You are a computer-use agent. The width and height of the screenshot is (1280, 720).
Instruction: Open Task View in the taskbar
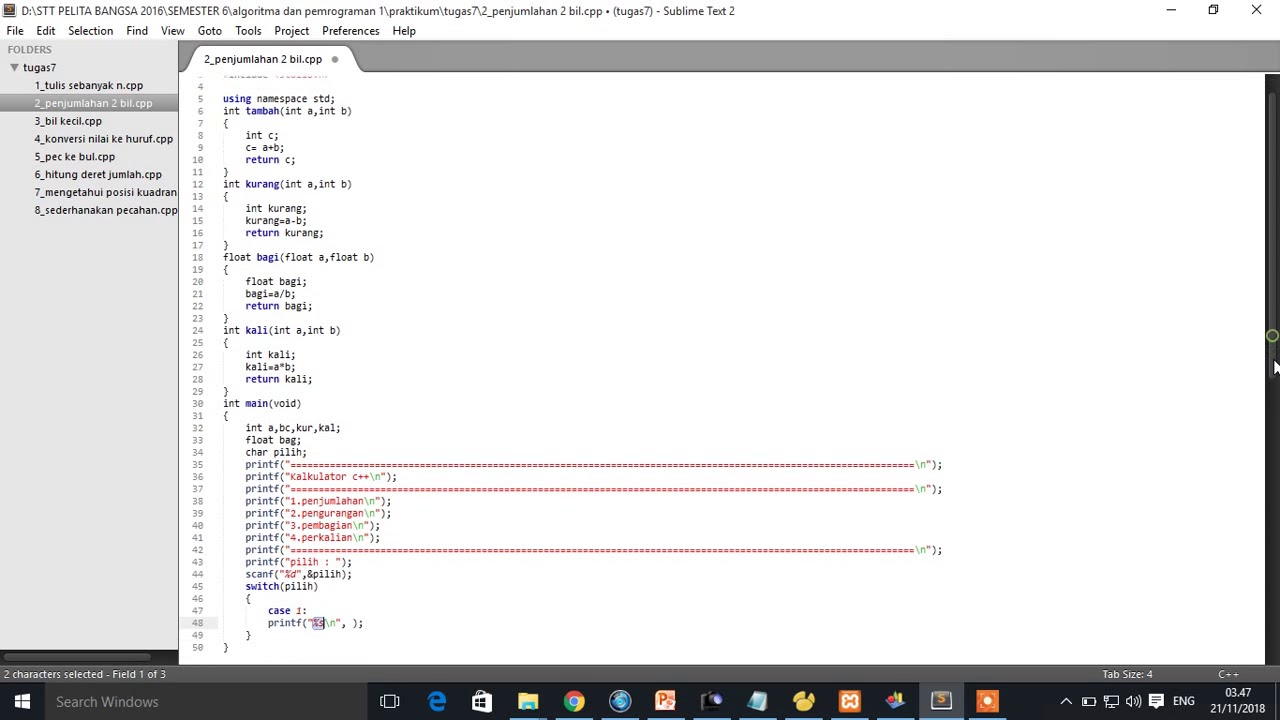(390, 701)
